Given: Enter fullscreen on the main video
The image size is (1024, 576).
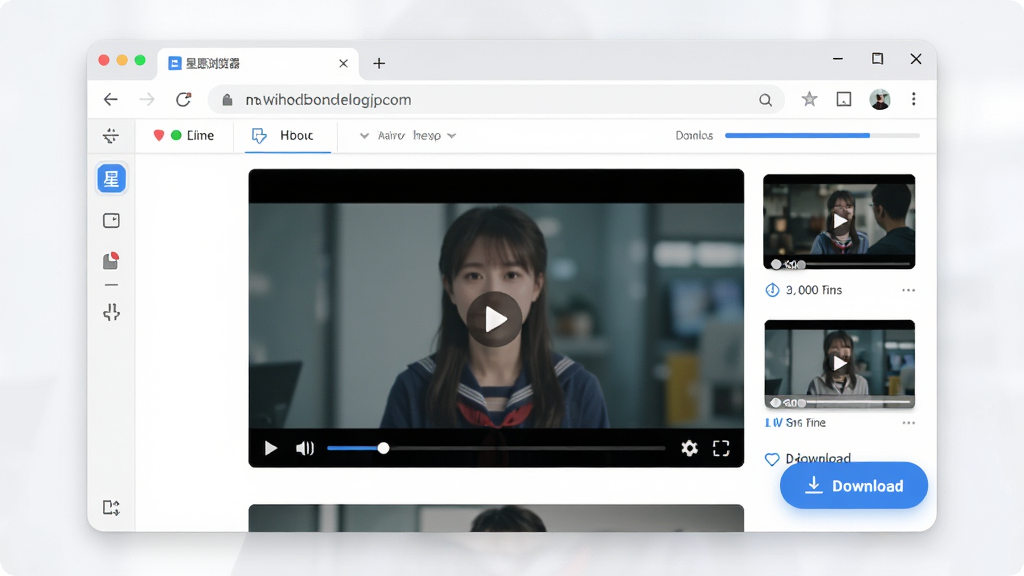Looking at the screenshot, I should (x=721, y=448).
